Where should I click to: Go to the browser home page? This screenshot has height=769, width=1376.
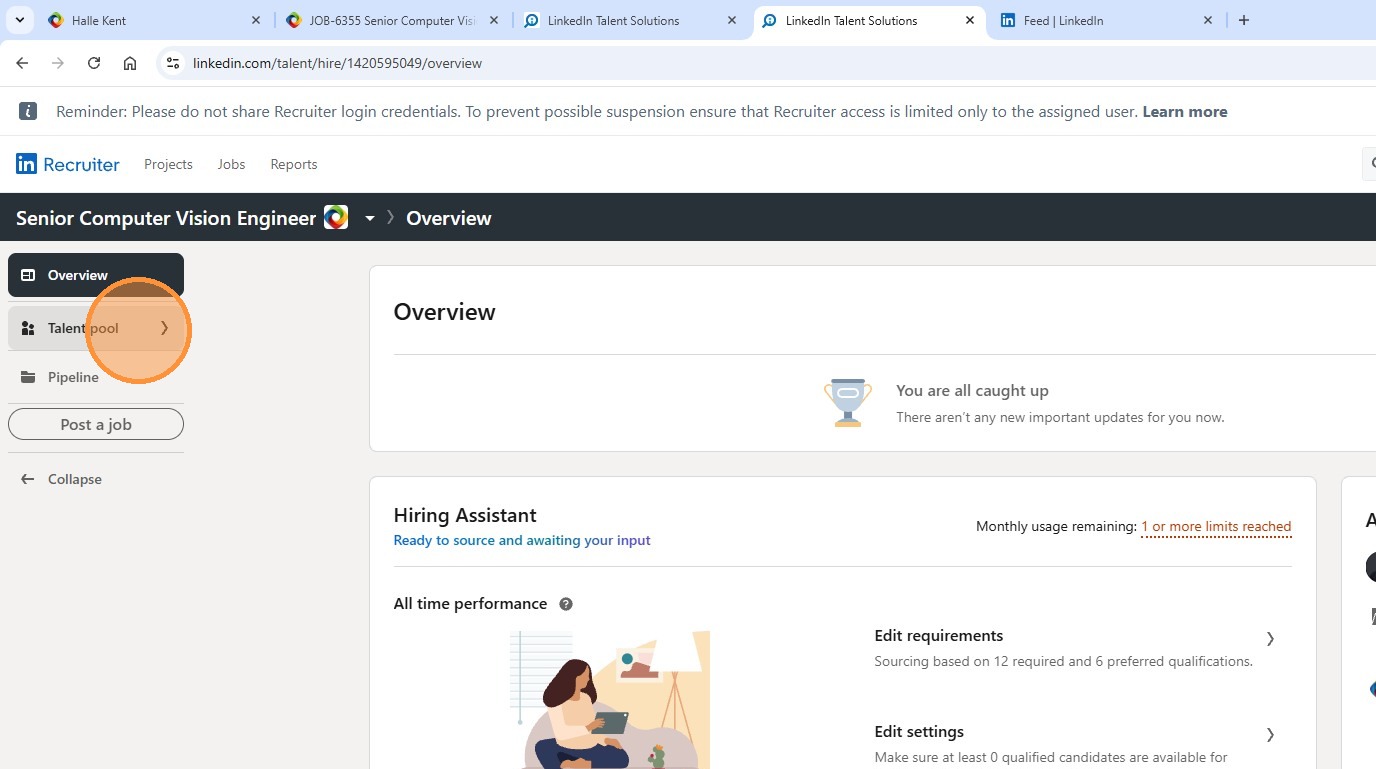(130, 63)
